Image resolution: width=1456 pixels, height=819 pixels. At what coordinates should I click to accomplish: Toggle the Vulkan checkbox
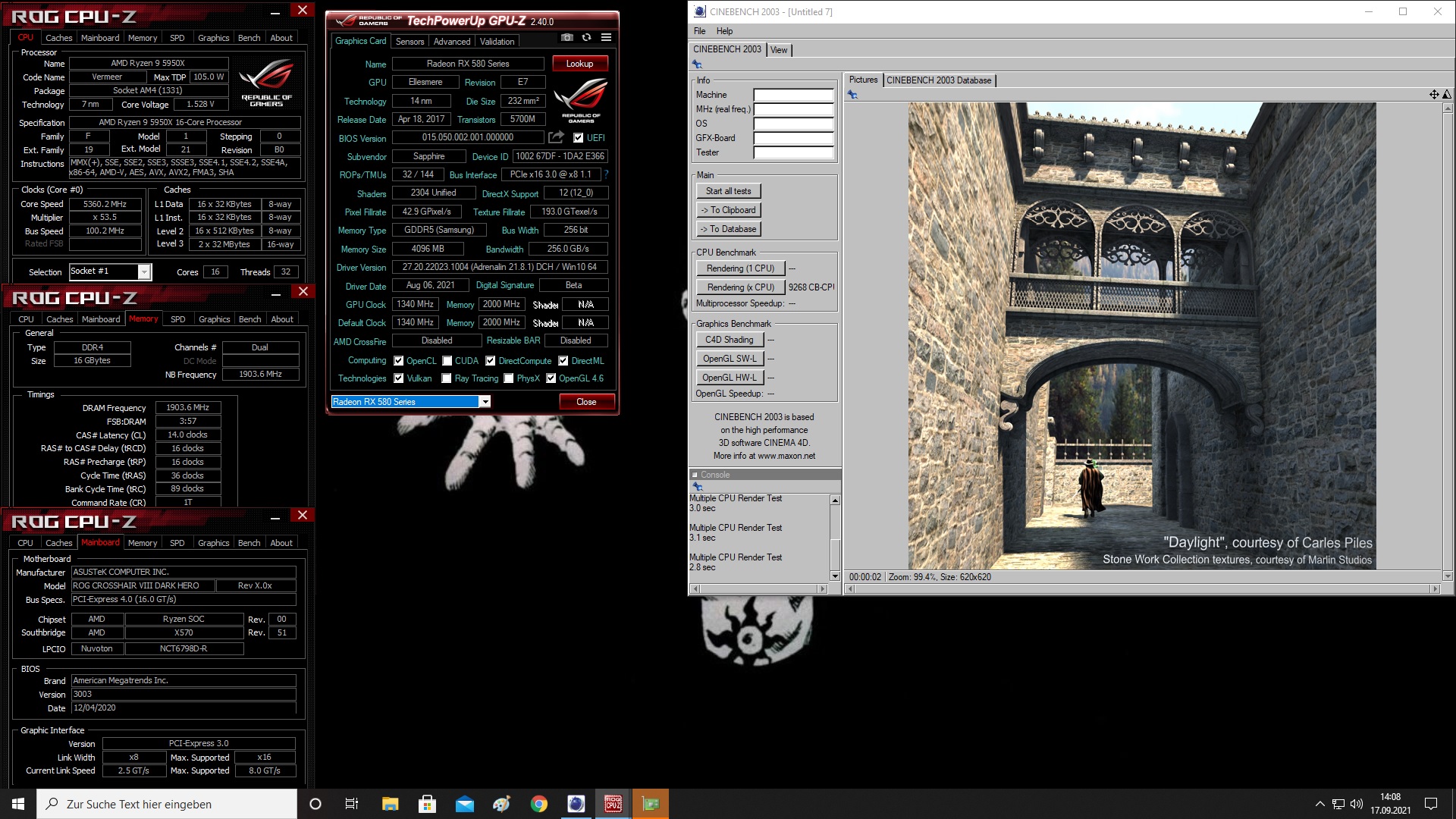398,378
